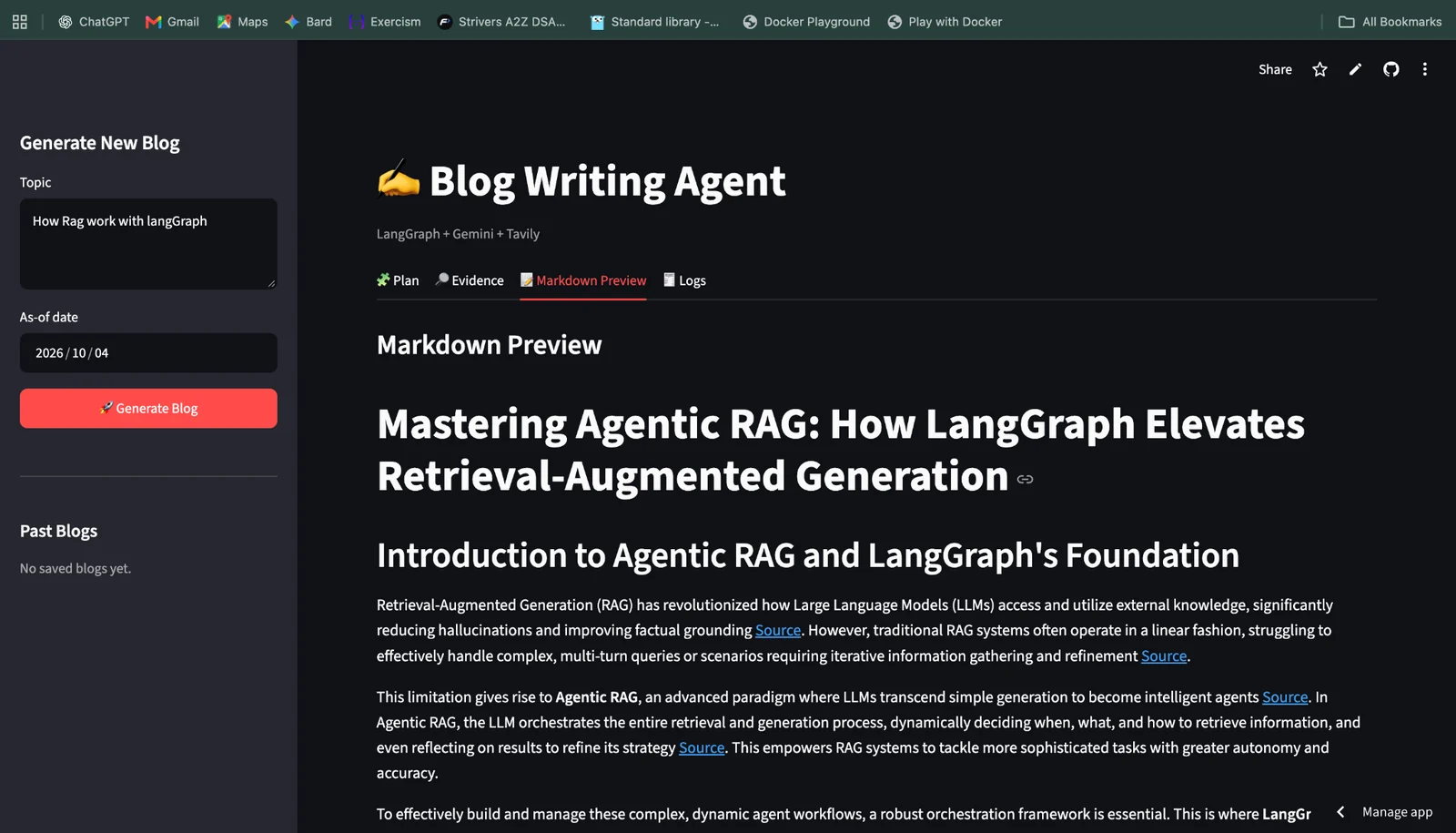Open Source link after 'refine its strategy'
This screenshot has height=833, width=1456.
point(702,747)
